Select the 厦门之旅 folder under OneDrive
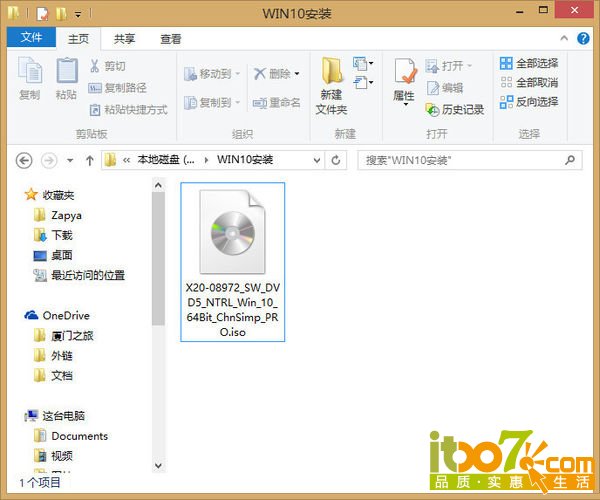The width and height of the screenshot is (600, 500). pyautogui.click(x=64, y=336)
